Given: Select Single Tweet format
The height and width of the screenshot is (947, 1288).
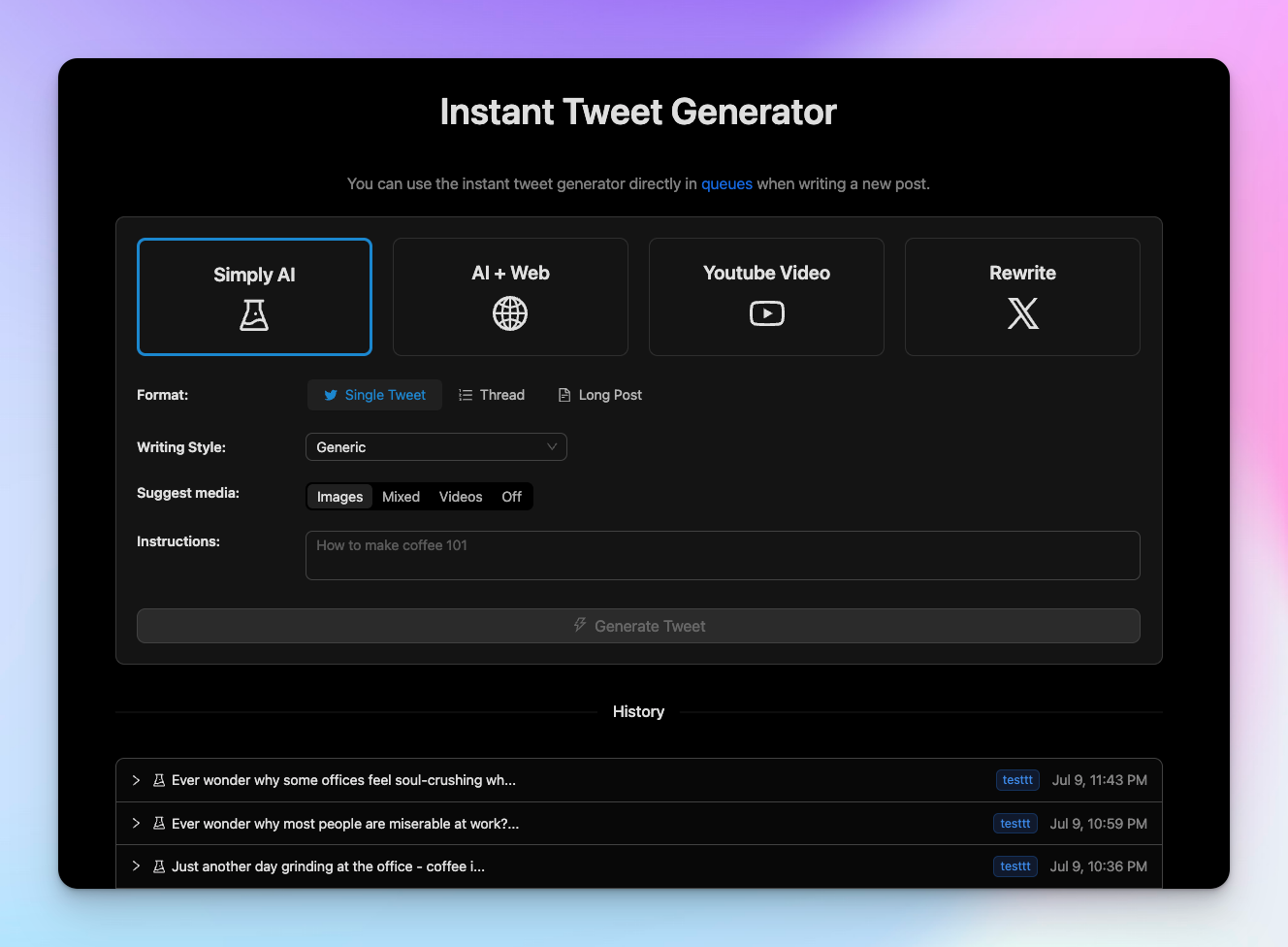Looking at the screenshot, I should (374, 395).
